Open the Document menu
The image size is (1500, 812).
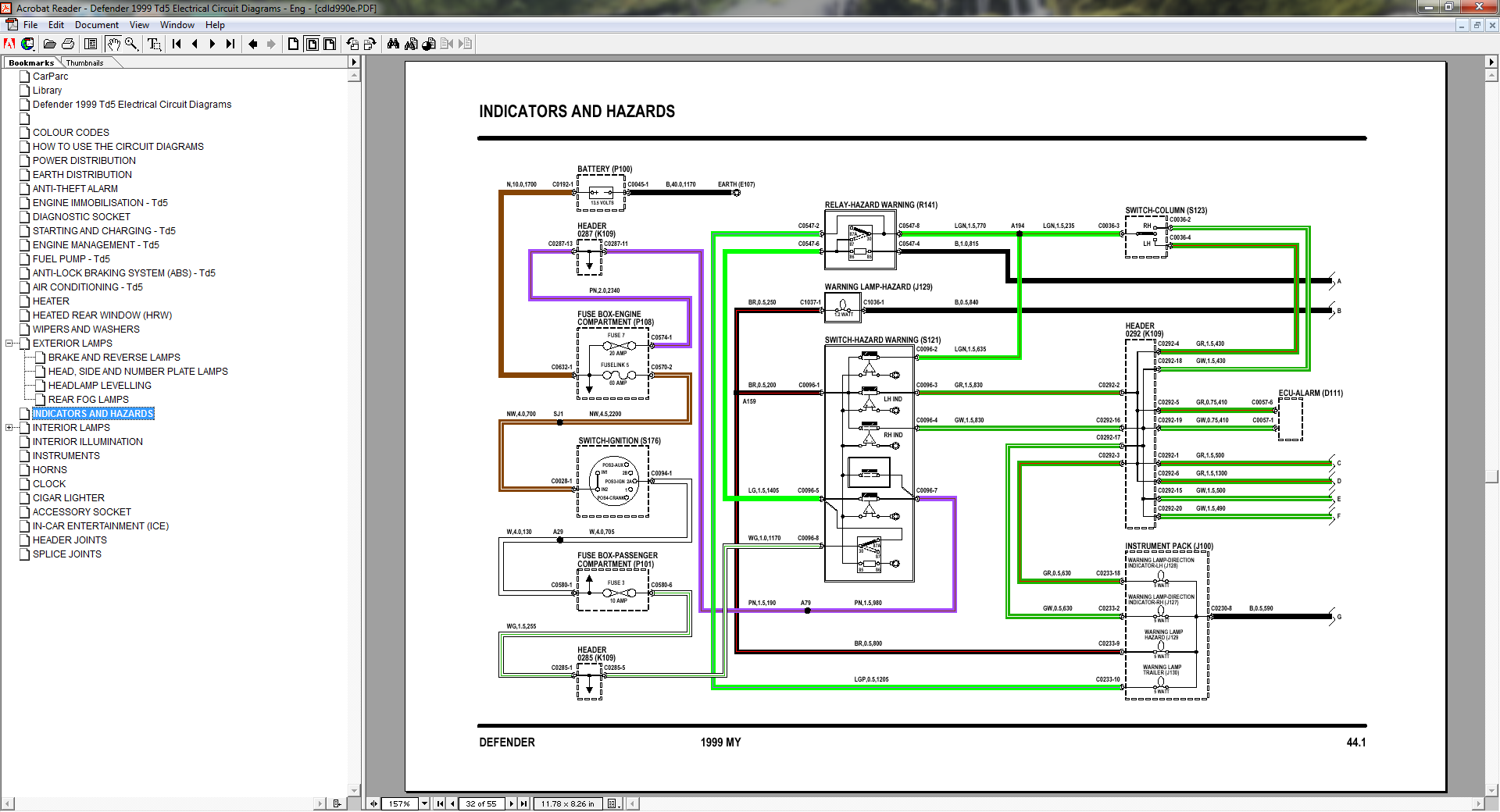point(97,25)
